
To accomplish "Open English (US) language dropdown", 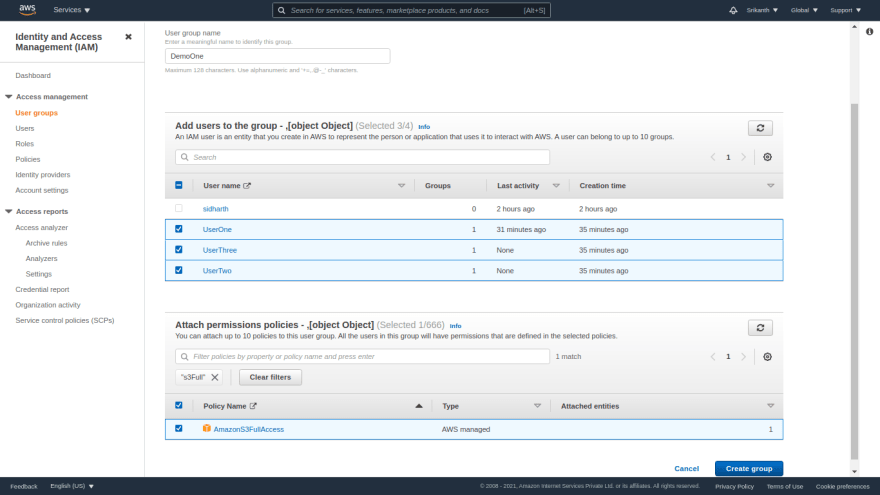I will coord(72,486).
